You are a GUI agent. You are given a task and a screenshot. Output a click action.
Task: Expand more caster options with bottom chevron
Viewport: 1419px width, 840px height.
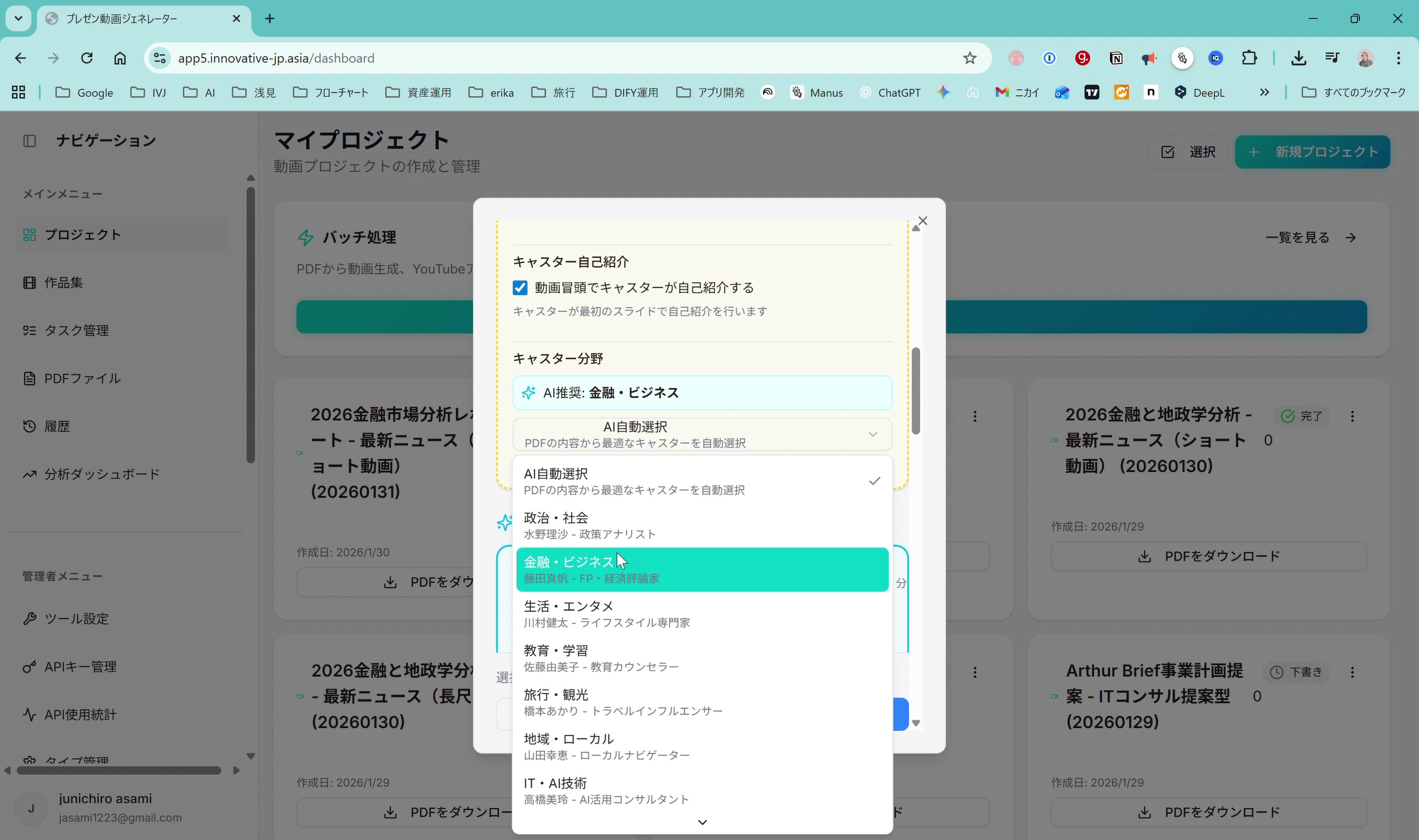(702, 822)
